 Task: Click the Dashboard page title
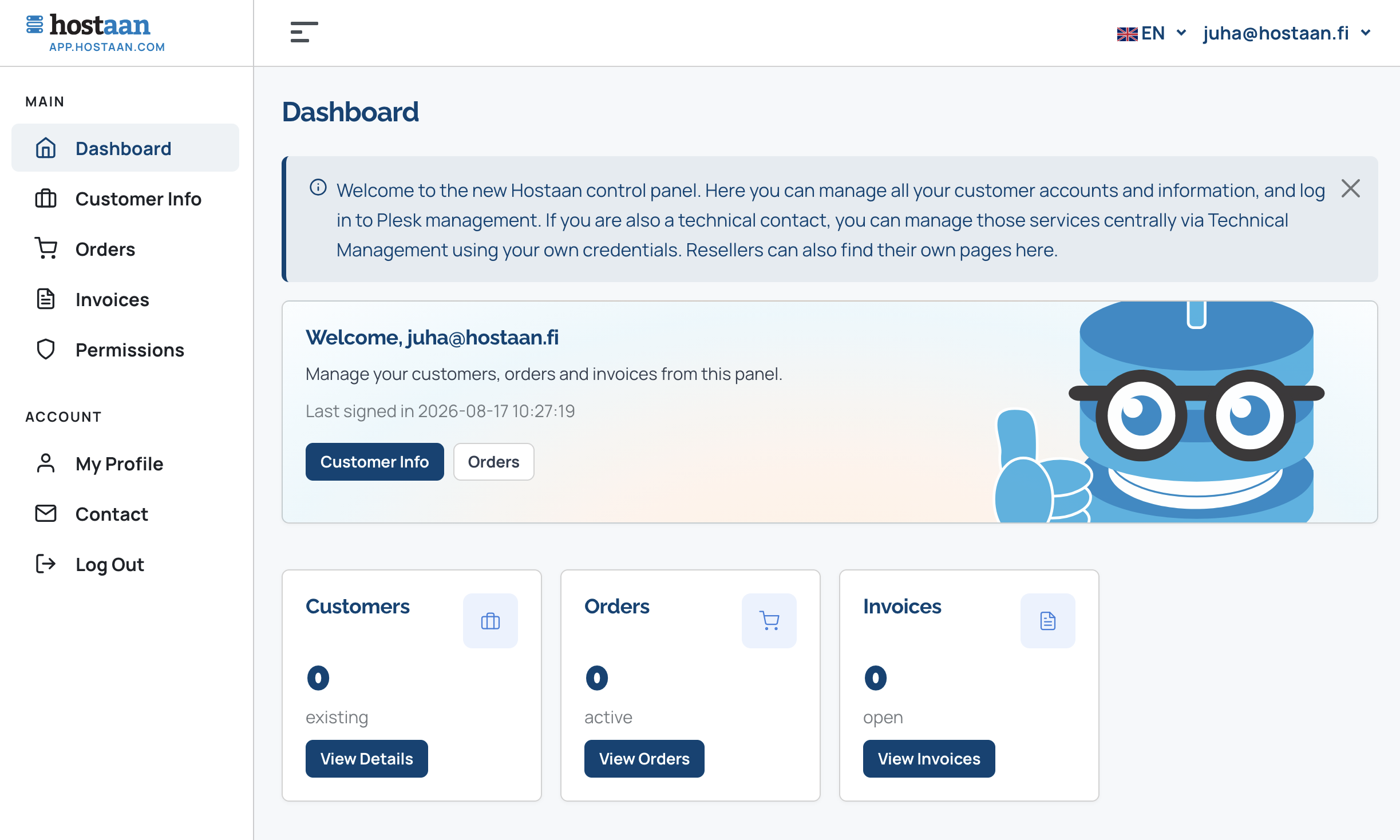[350, 112]
